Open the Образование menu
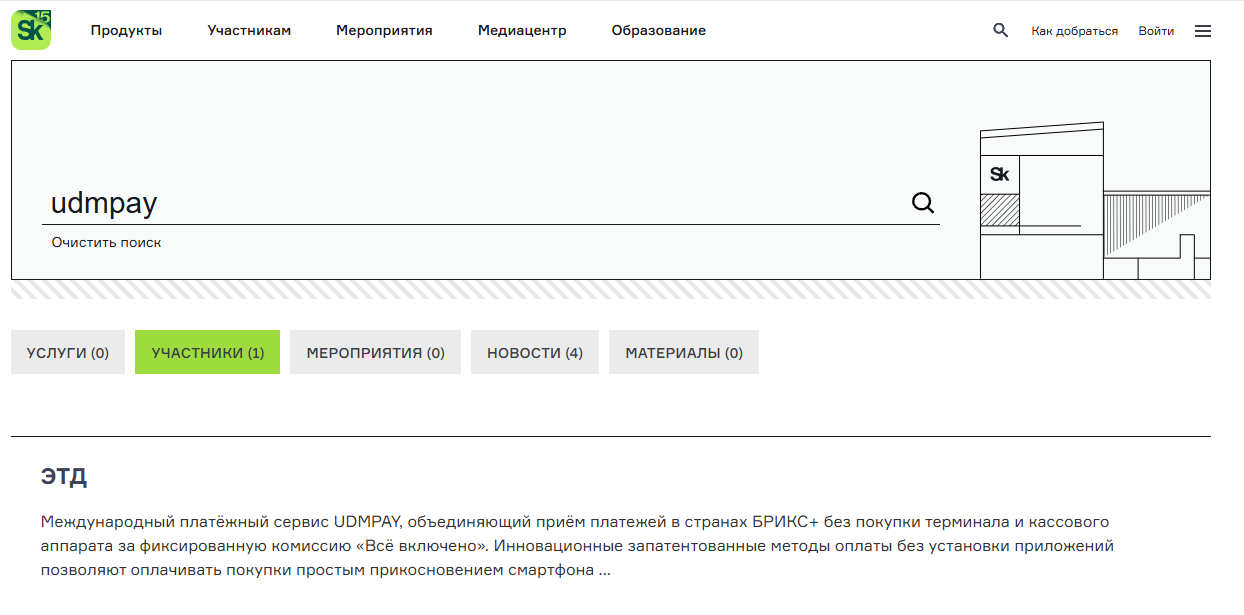The height and width of the screenshot is (615, 1244). click(x=658, y=31)
